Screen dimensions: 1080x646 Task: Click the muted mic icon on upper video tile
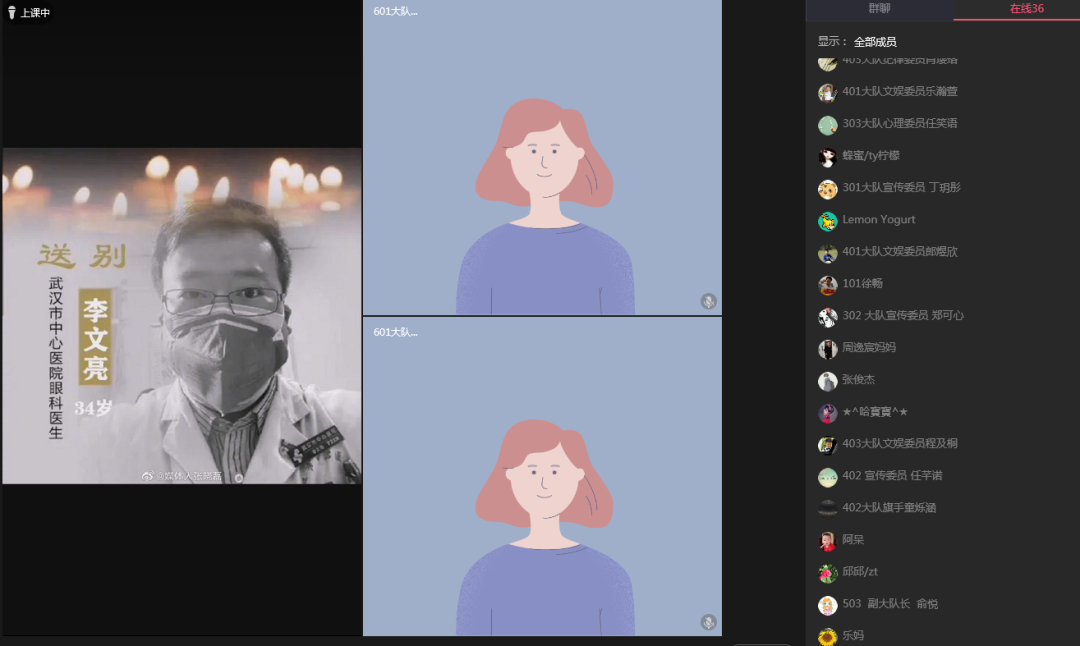[x=708, y=301]
